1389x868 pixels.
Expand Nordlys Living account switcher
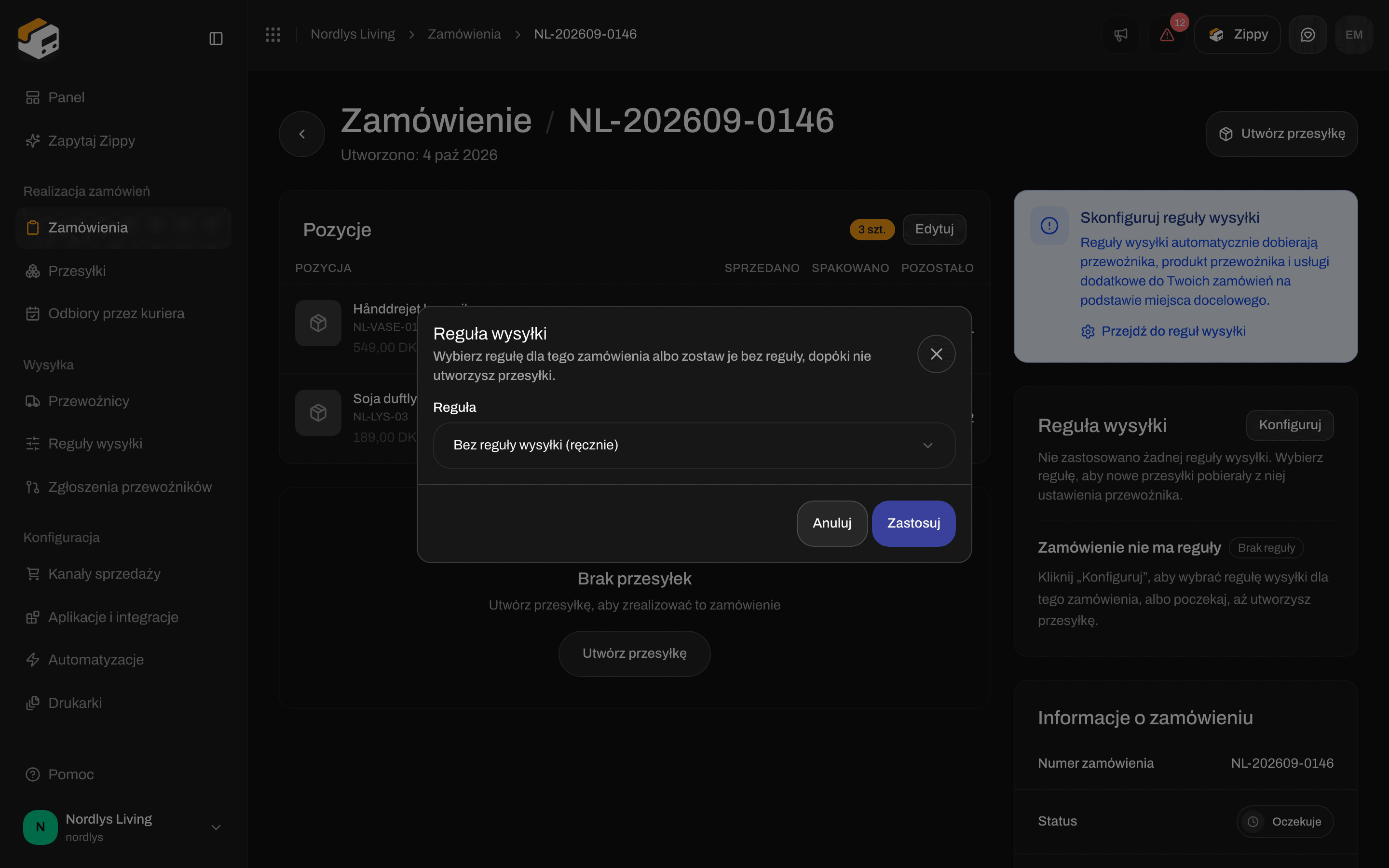[x=123, y=827]
